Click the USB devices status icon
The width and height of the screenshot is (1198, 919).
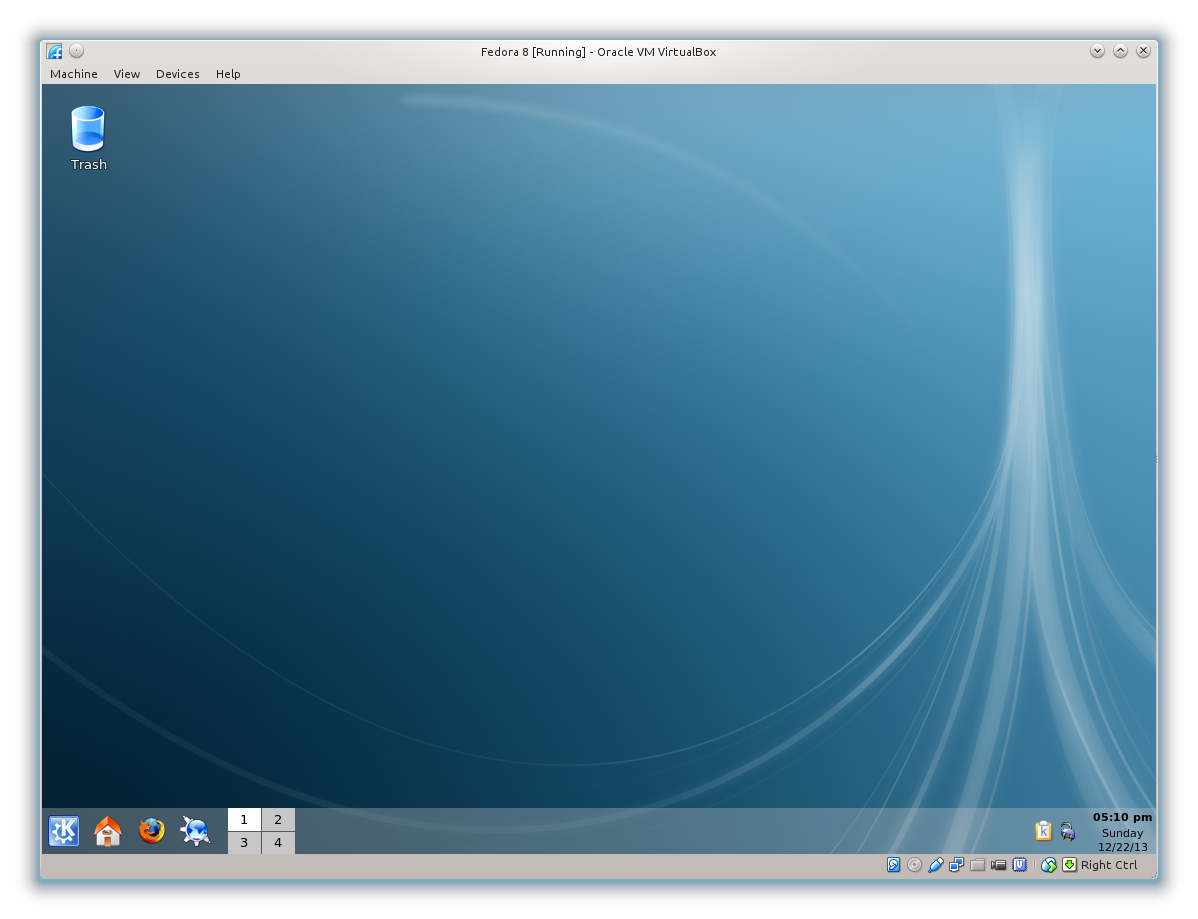click(936, 865)
